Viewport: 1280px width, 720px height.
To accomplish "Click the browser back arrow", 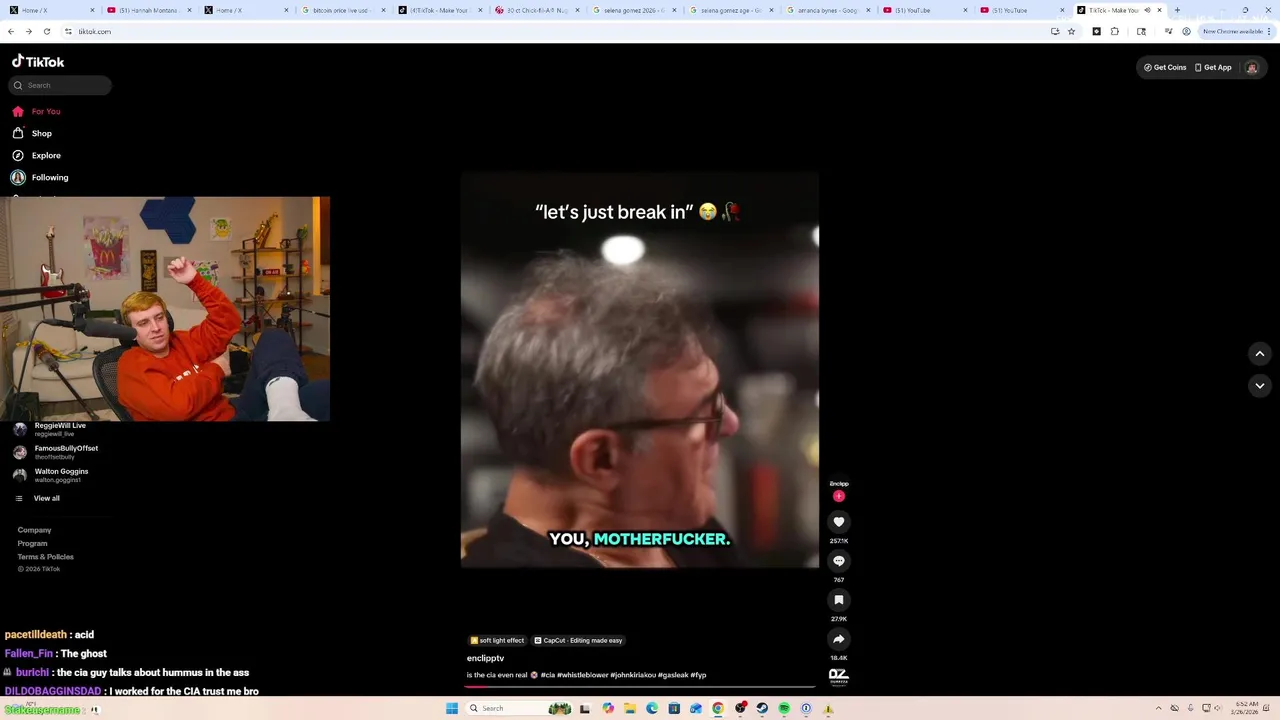I will (x=11, y=31).
